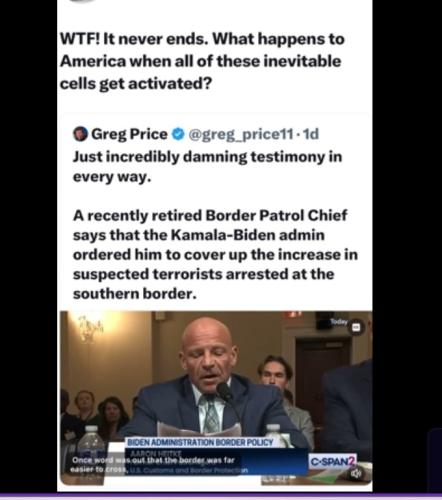Click the C-SPAN2 logo in the video
442x500 pixels.
click(333, 462)
